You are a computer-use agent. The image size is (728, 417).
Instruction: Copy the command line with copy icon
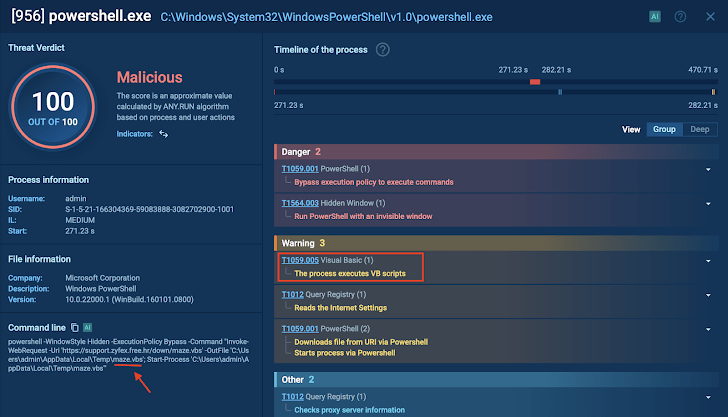point(74,327)
